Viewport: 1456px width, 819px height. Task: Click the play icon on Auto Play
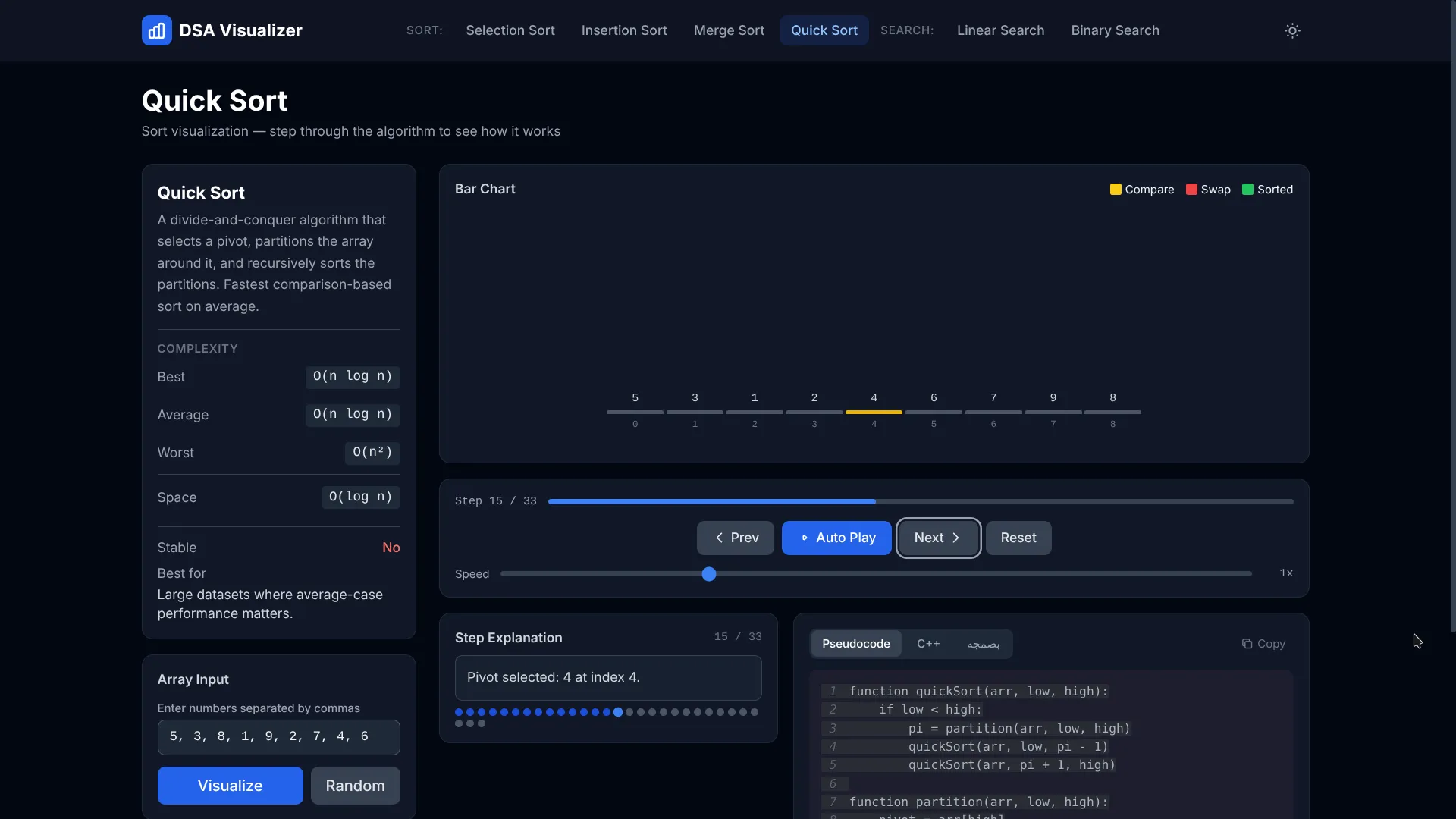click(x=805, y=538)
